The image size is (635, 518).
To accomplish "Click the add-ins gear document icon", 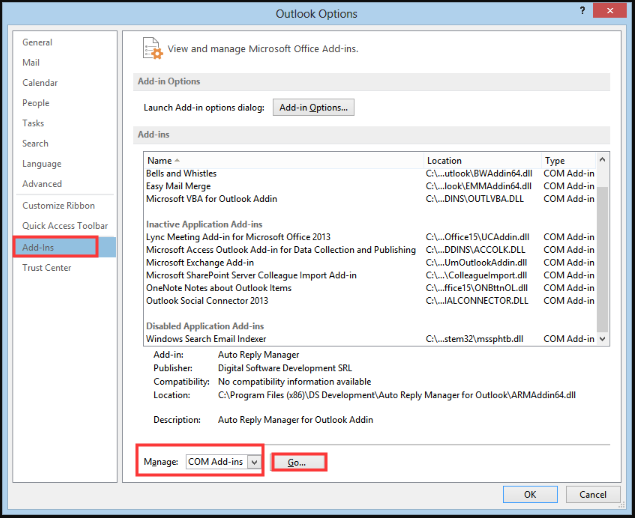I will coord(153,48).
